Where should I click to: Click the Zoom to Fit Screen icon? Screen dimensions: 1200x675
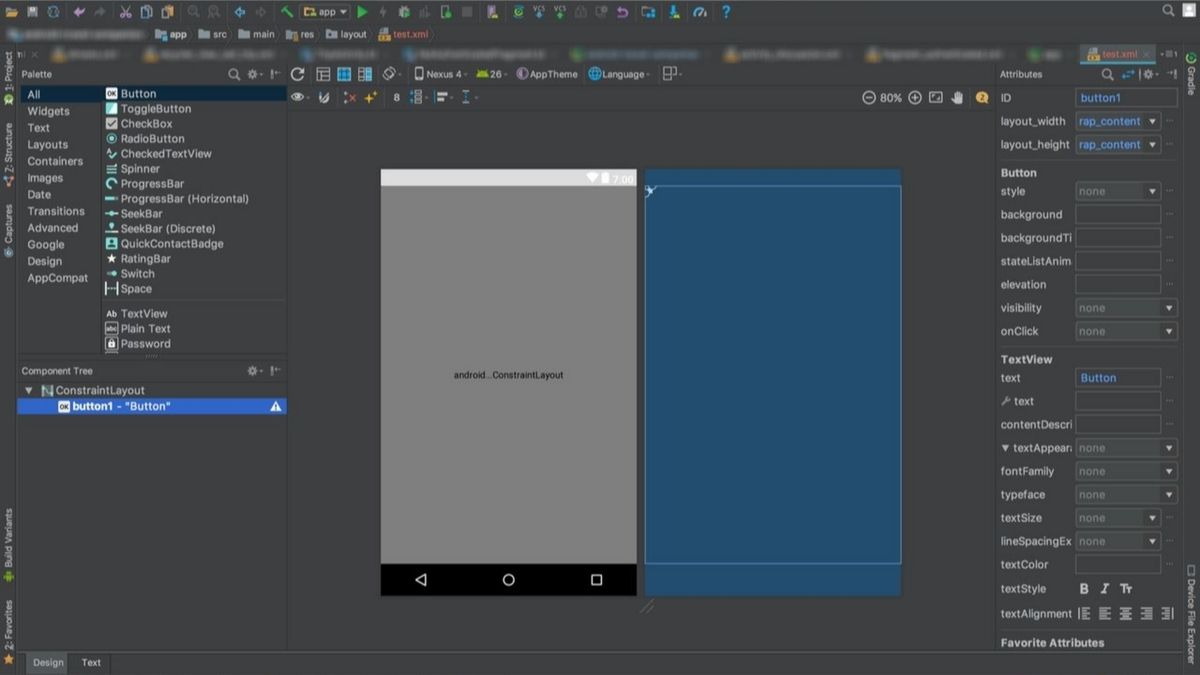pos(936,98)
